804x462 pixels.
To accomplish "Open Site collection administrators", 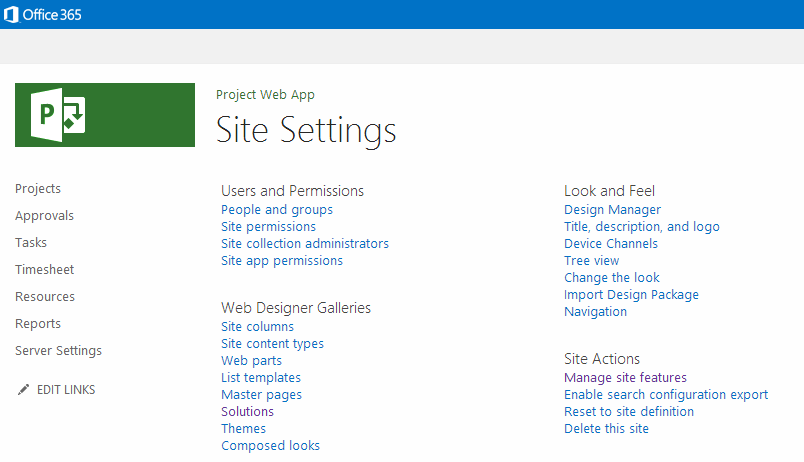I will (305, 244).
